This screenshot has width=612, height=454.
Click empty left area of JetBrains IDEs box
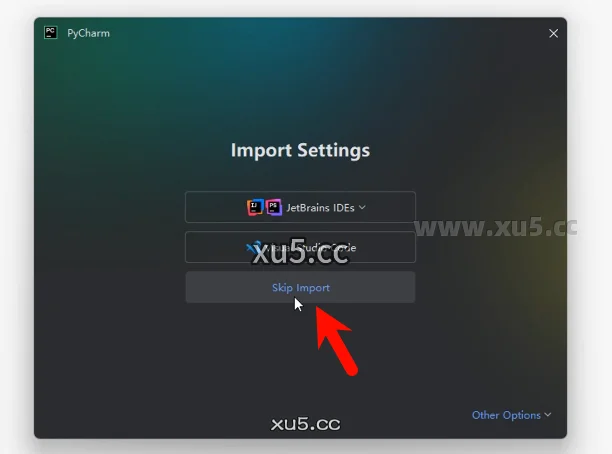tap(215, 207)
